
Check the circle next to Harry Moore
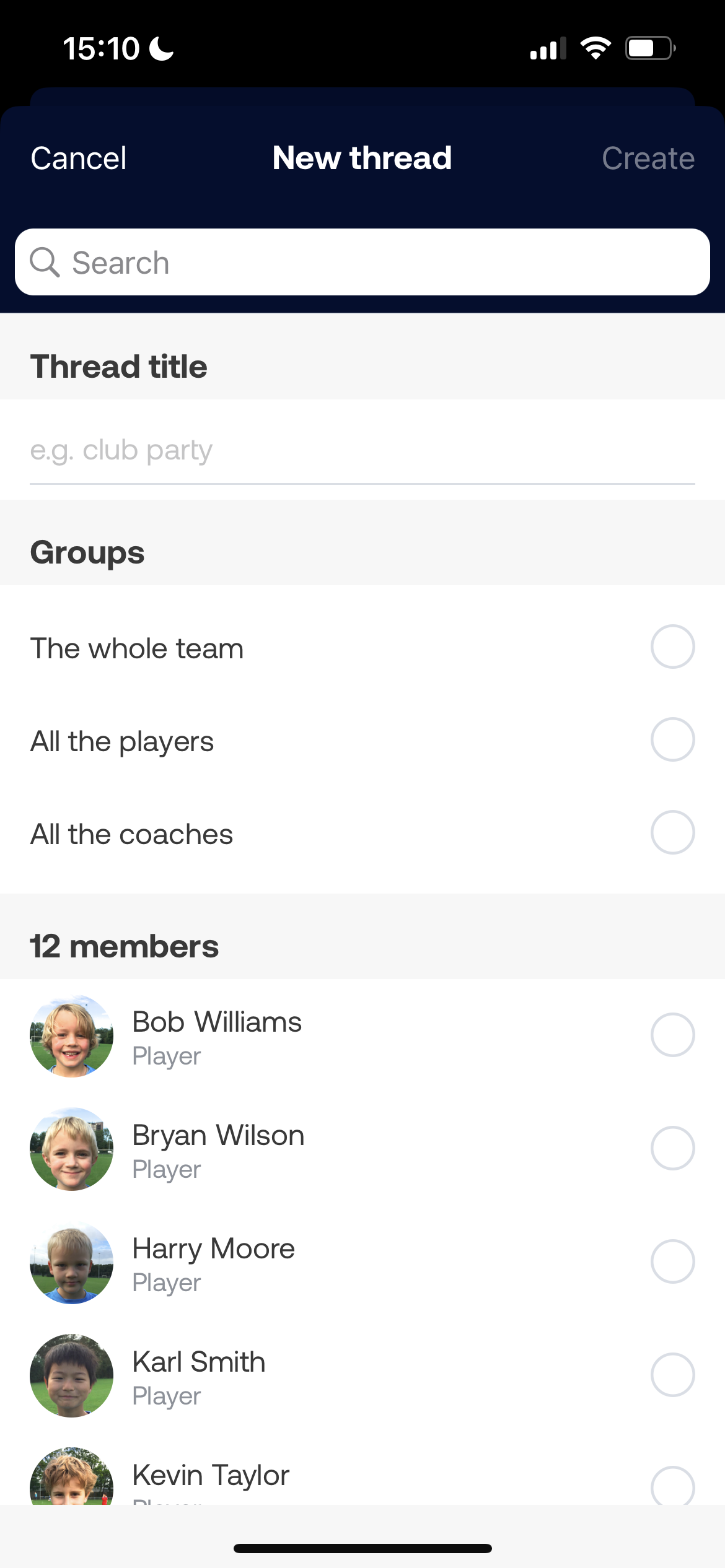[x=672, y=1261]
